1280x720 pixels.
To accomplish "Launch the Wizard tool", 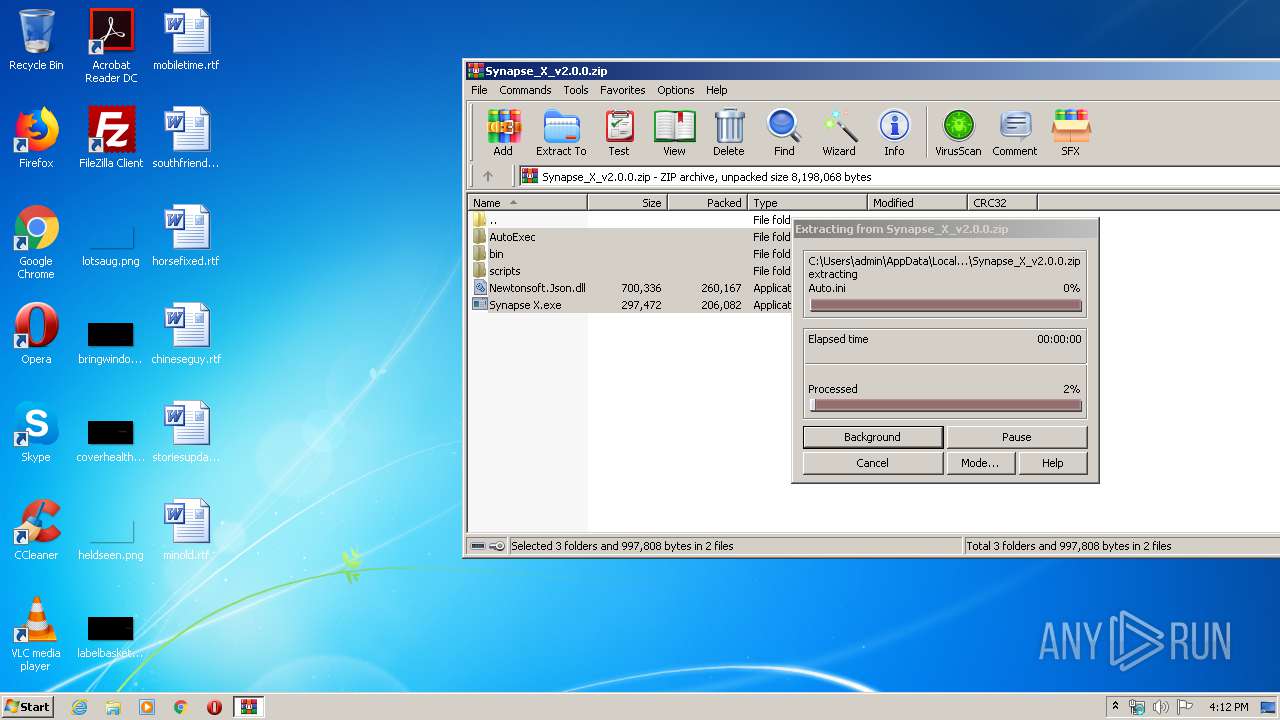I will 839,134.
